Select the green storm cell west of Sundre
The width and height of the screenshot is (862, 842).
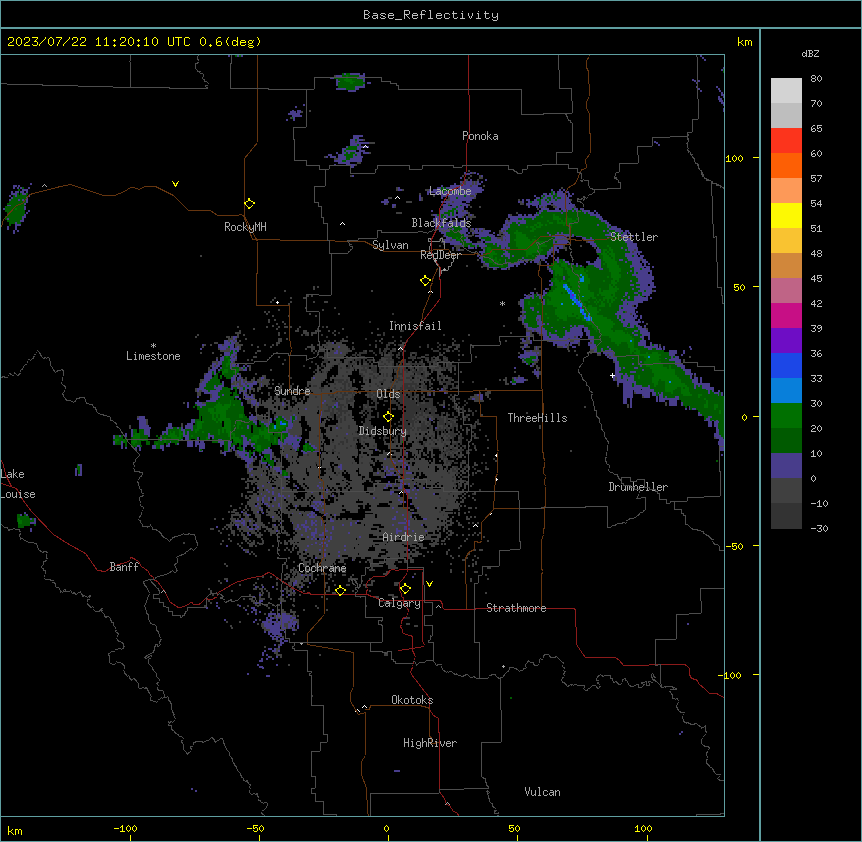click(x=222, y=415)
